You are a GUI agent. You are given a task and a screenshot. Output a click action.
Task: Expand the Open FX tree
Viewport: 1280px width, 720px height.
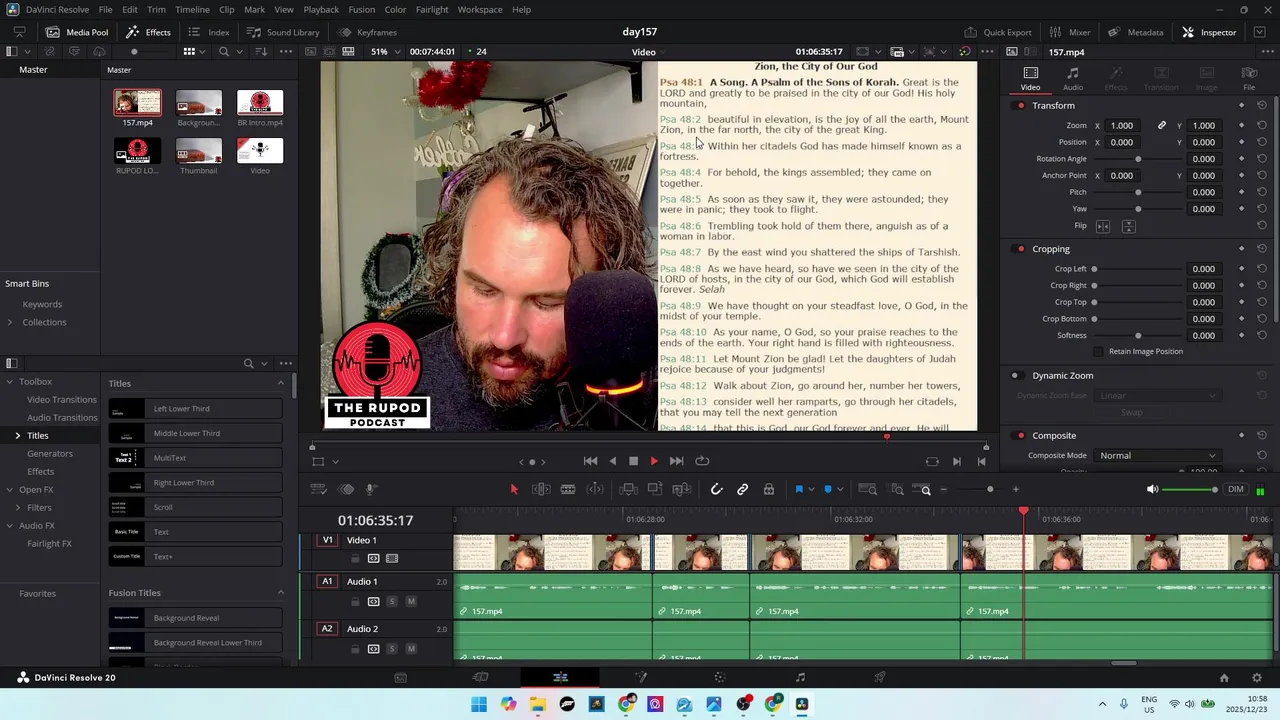[x=9, y=490]
